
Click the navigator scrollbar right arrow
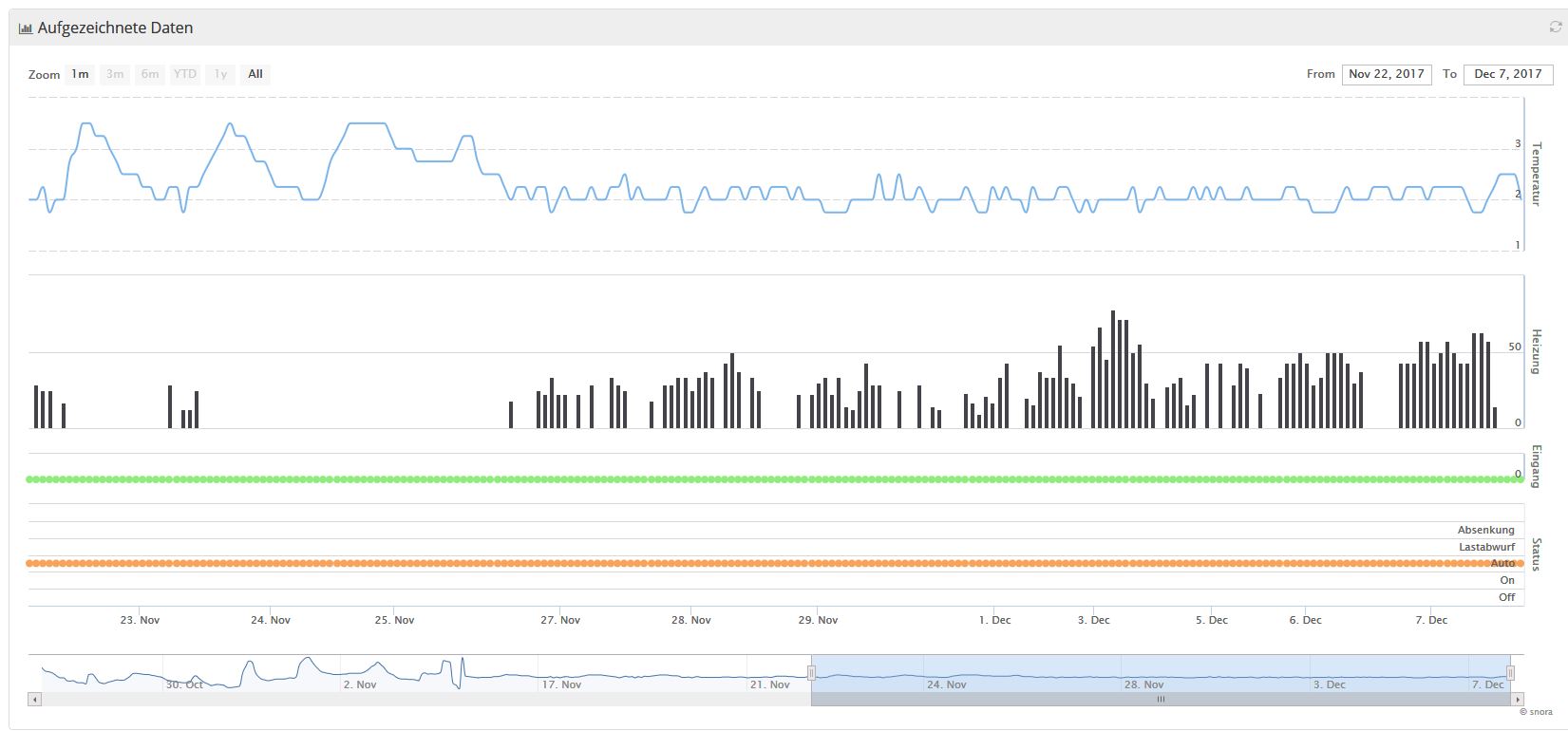(1517, 700)
